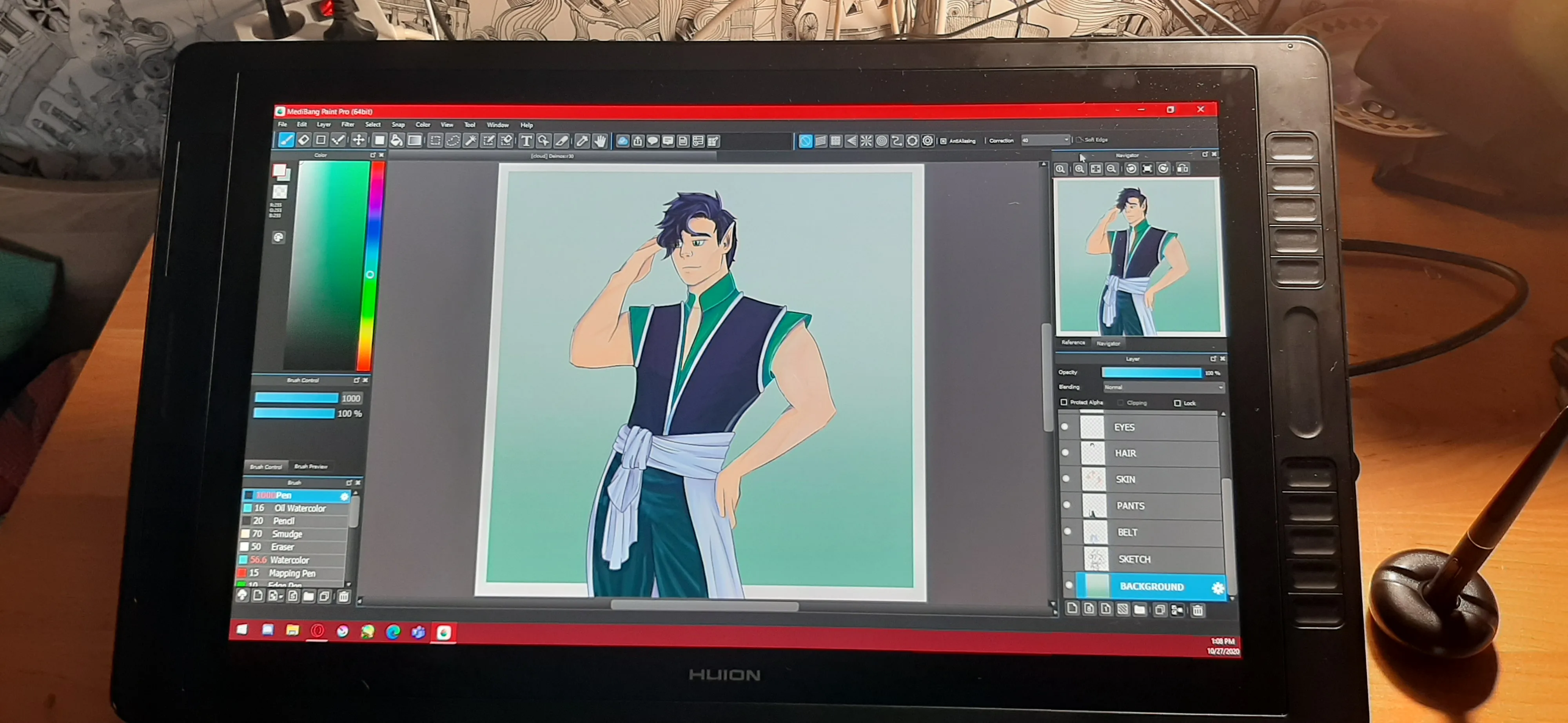Image resolution: width=1568 pixels, height=723 pixels.
Task: Switch to the Reference tab
Action: [1073, 343]
